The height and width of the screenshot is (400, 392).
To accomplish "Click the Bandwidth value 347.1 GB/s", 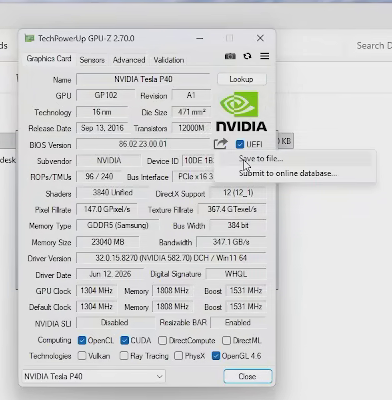I will (x=231, y=242).
